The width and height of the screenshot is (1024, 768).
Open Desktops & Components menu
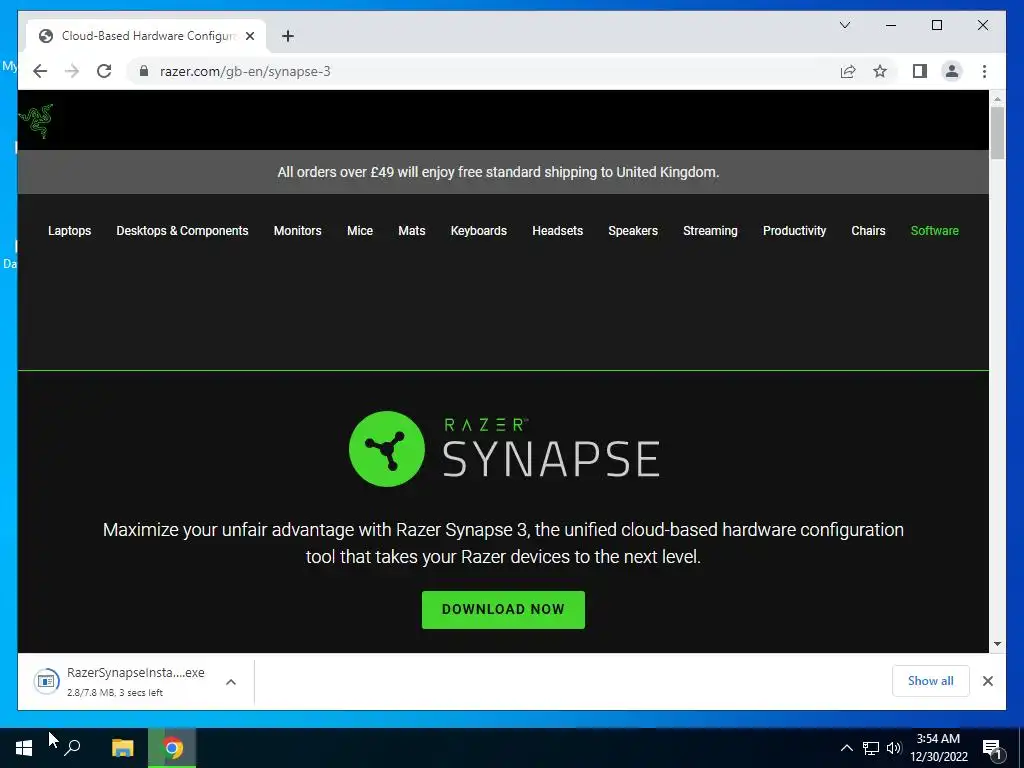tap(182, 231)
